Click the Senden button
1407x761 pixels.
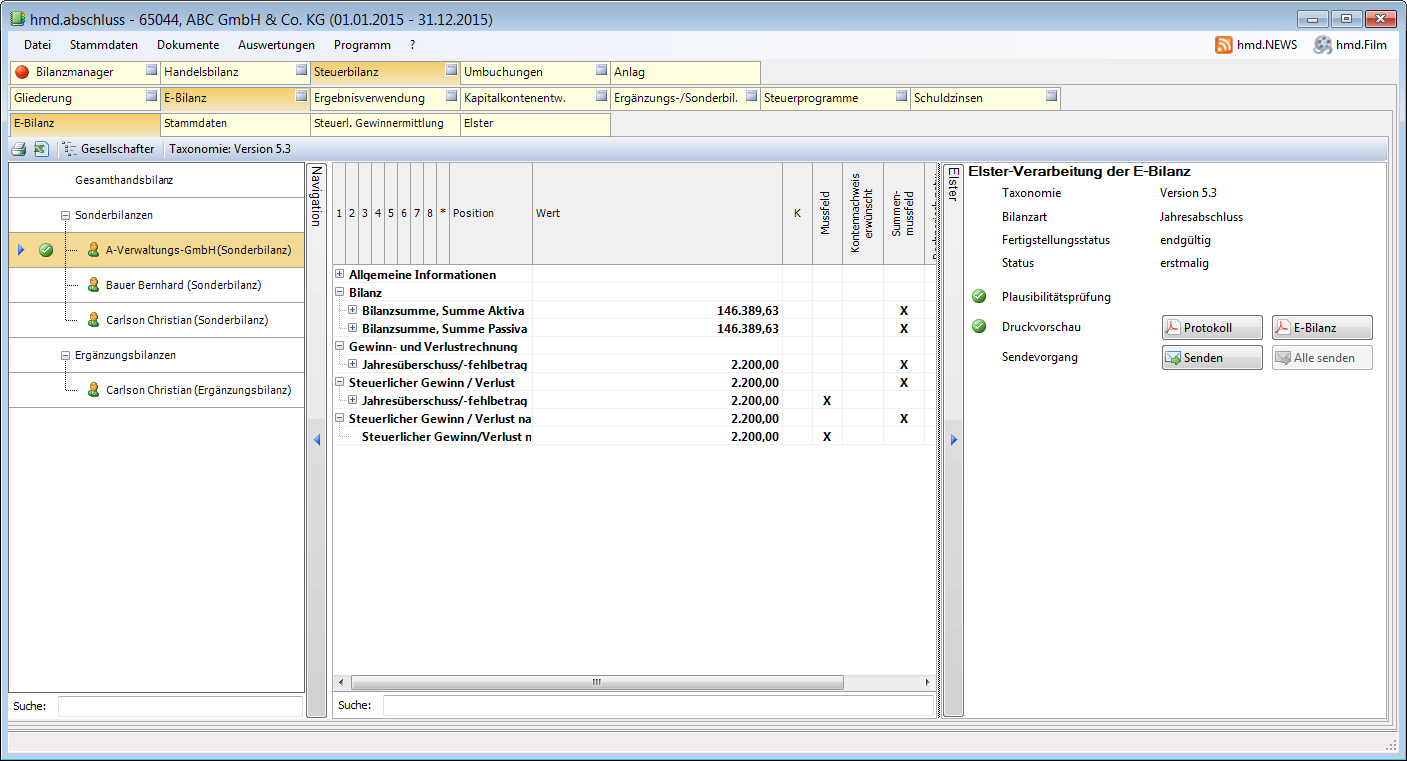coord(1212,358)
